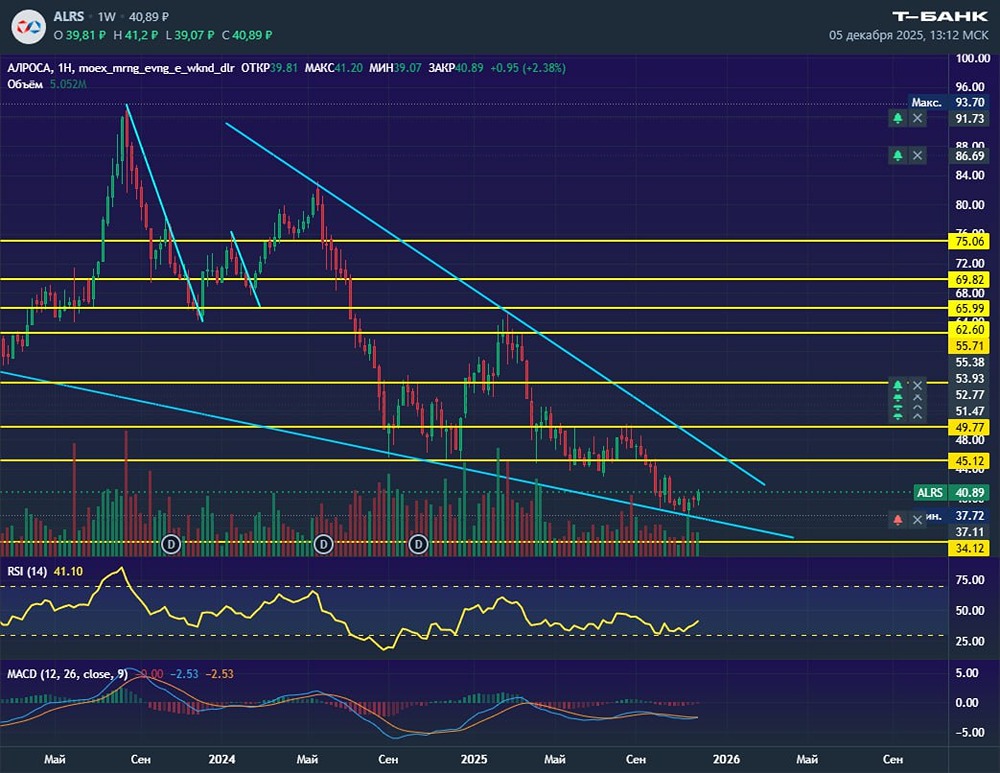Remove the red alert near 37.72
This screenshot has width=1000, height=773.
(918, 520)
